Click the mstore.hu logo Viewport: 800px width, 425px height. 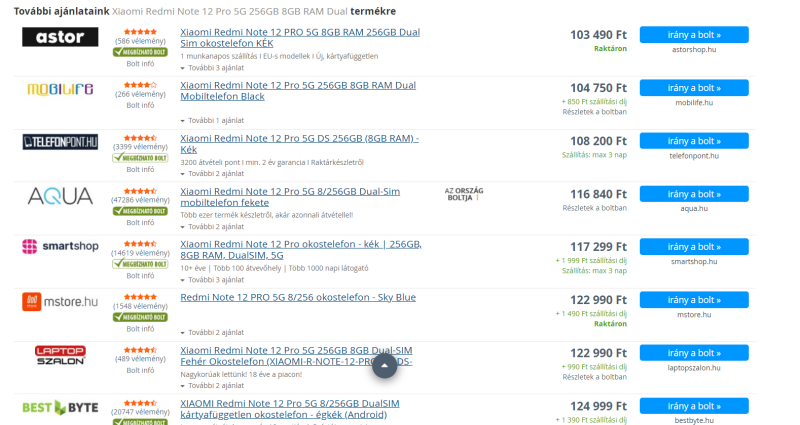click(60, 302)
